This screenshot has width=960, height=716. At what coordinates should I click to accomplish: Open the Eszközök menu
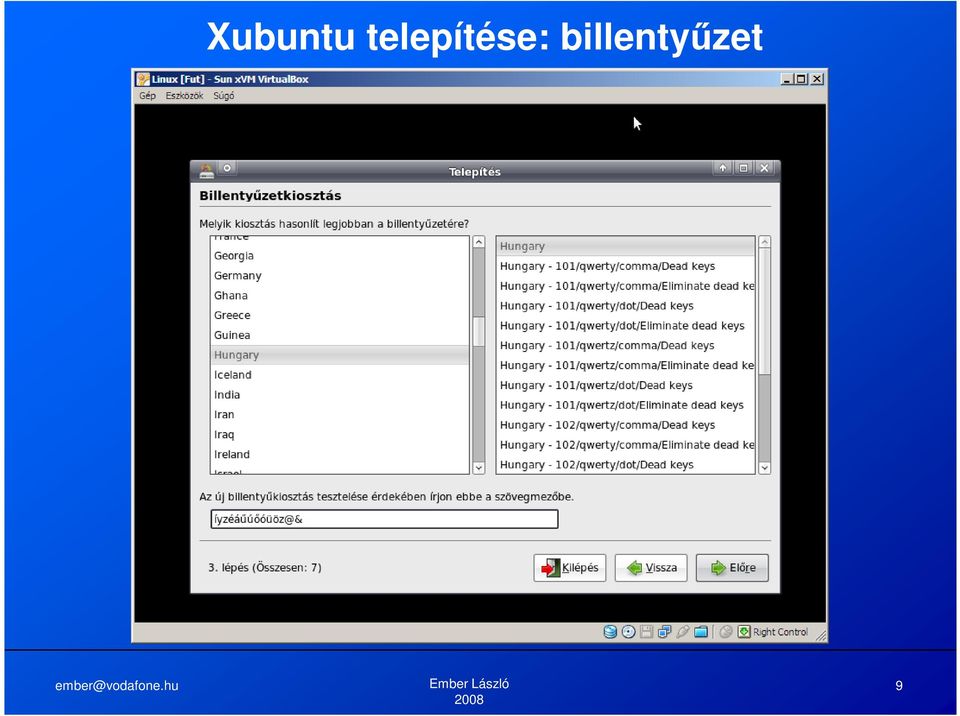coord(184,96)
